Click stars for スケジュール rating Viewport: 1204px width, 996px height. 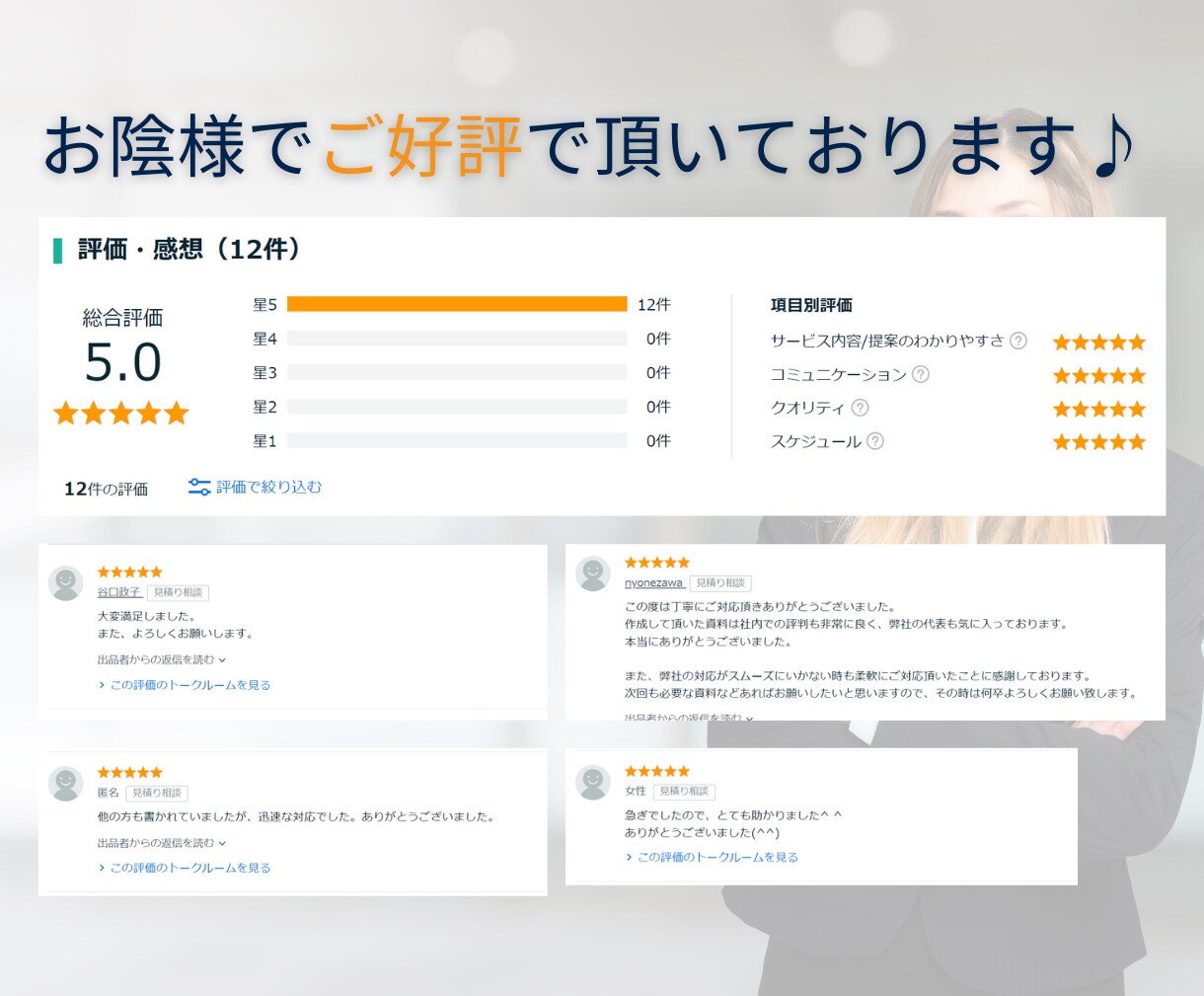[x=1099, y=442]
